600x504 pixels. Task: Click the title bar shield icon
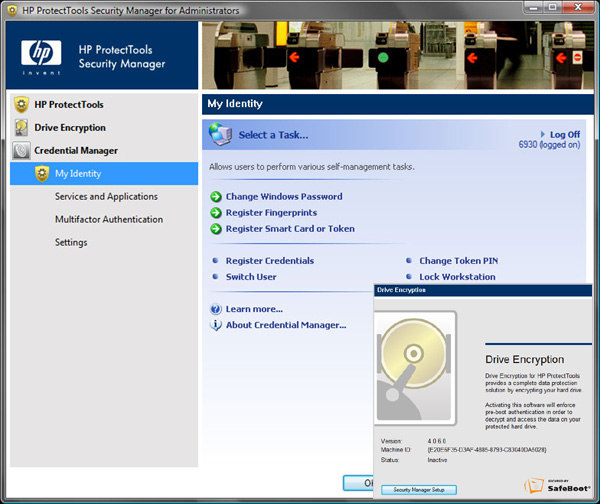click(12, 10)
